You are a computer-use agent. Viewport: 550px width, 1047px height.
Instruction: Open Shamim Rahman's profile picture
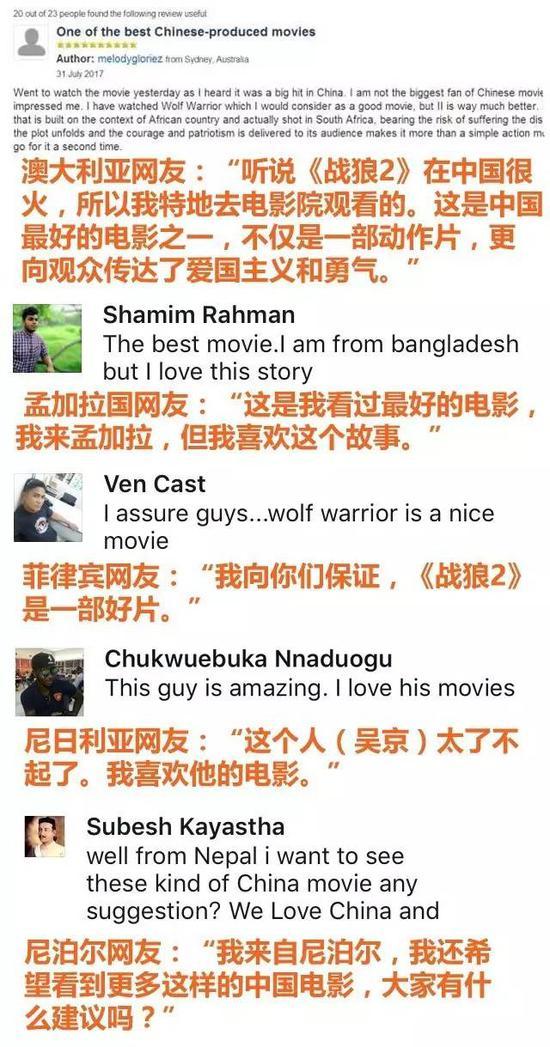47,339
